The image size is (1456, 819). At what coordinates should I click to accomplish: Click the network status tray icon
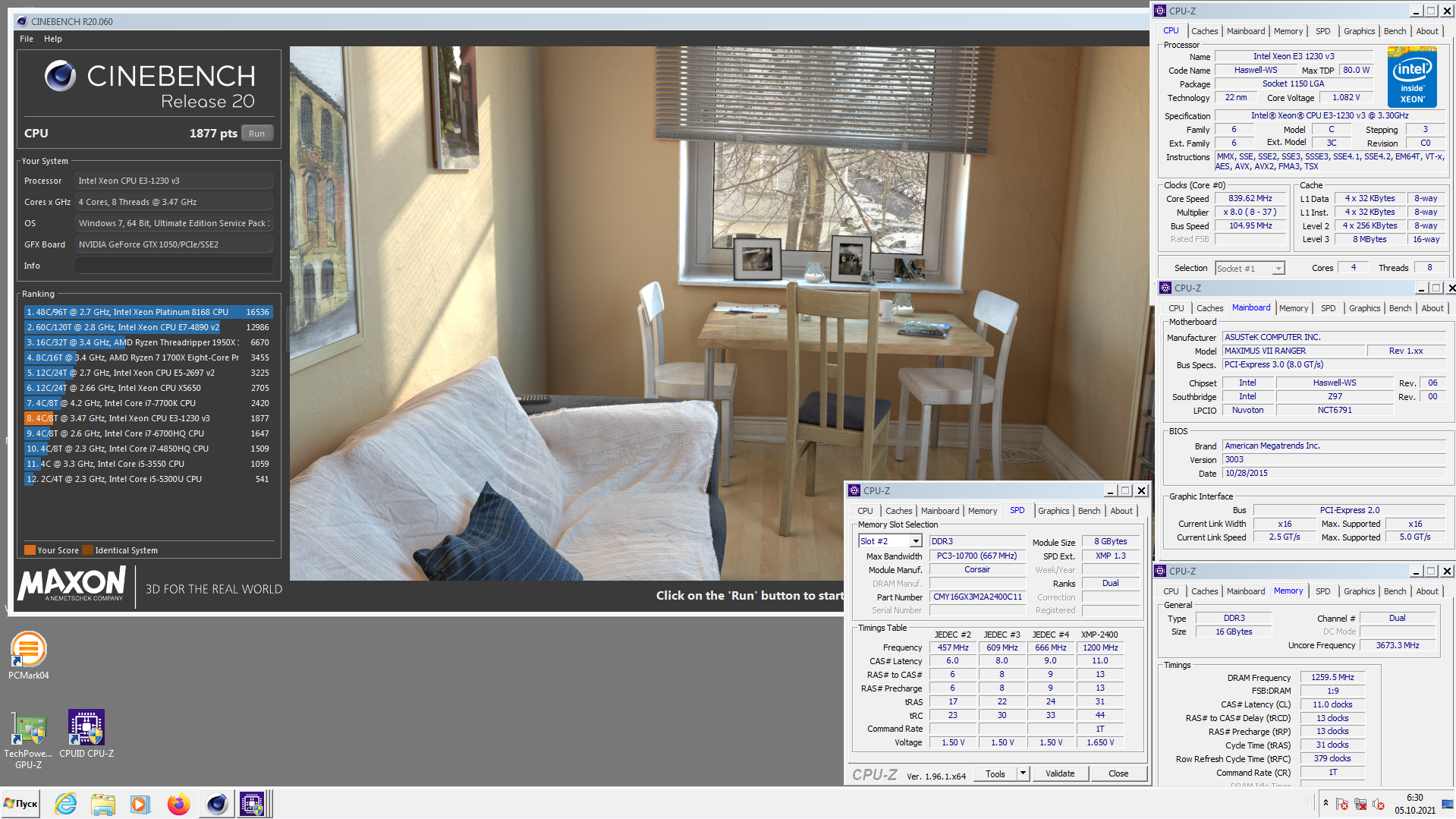point(1360,804)
